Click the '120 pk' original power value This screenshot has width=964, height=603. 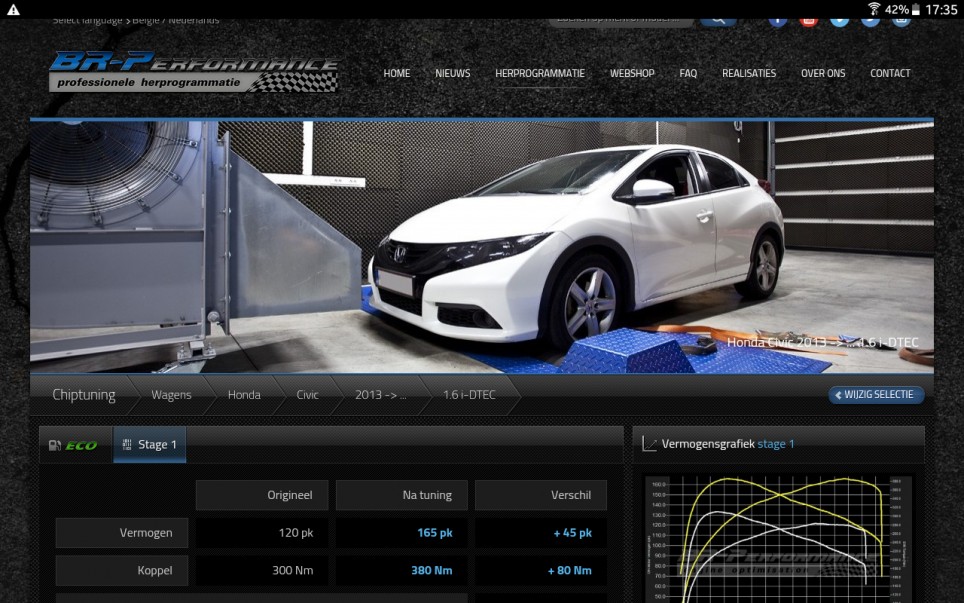pyautogui.click(x=296, y=533)
